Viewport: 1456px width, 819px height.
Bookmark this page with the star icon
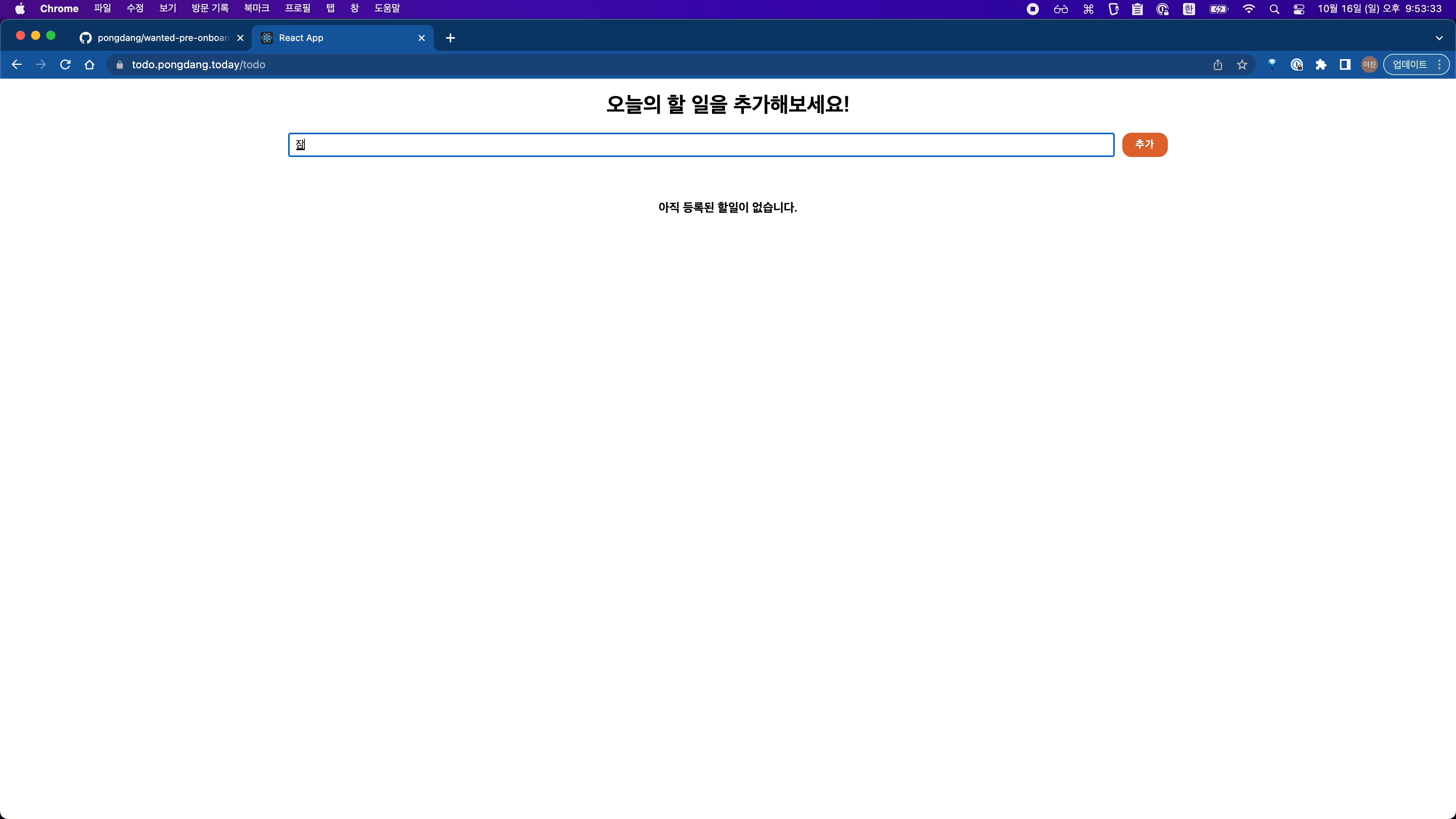[x=1242, y=64]
